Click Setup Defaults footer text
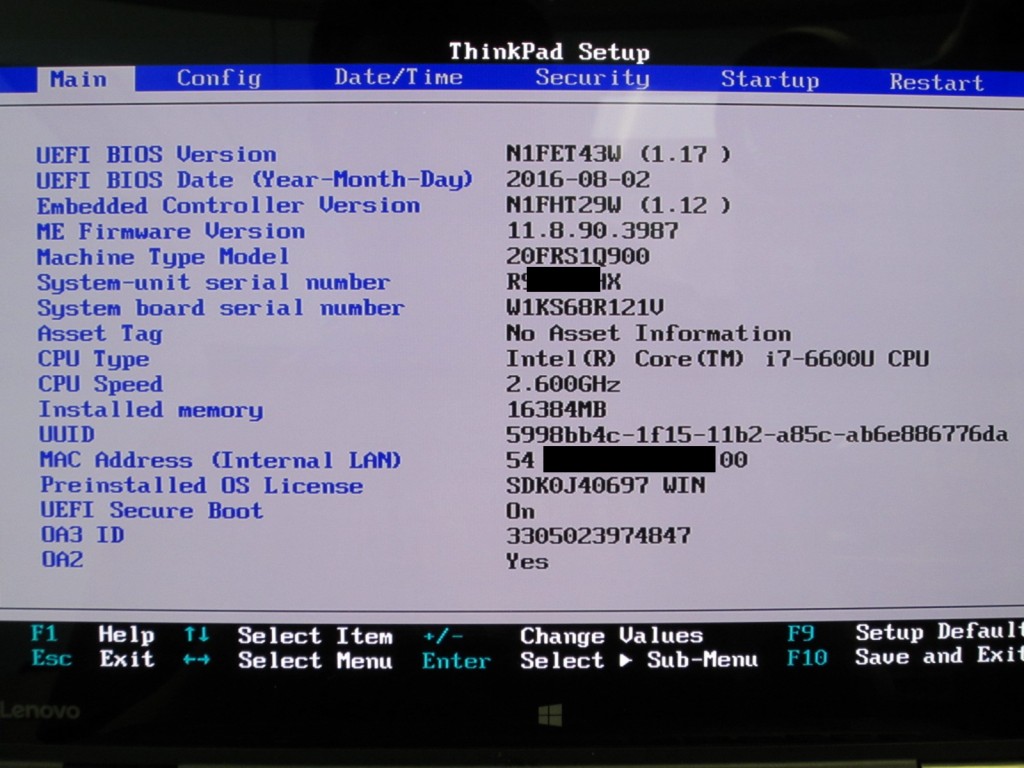 click(939, 632)
